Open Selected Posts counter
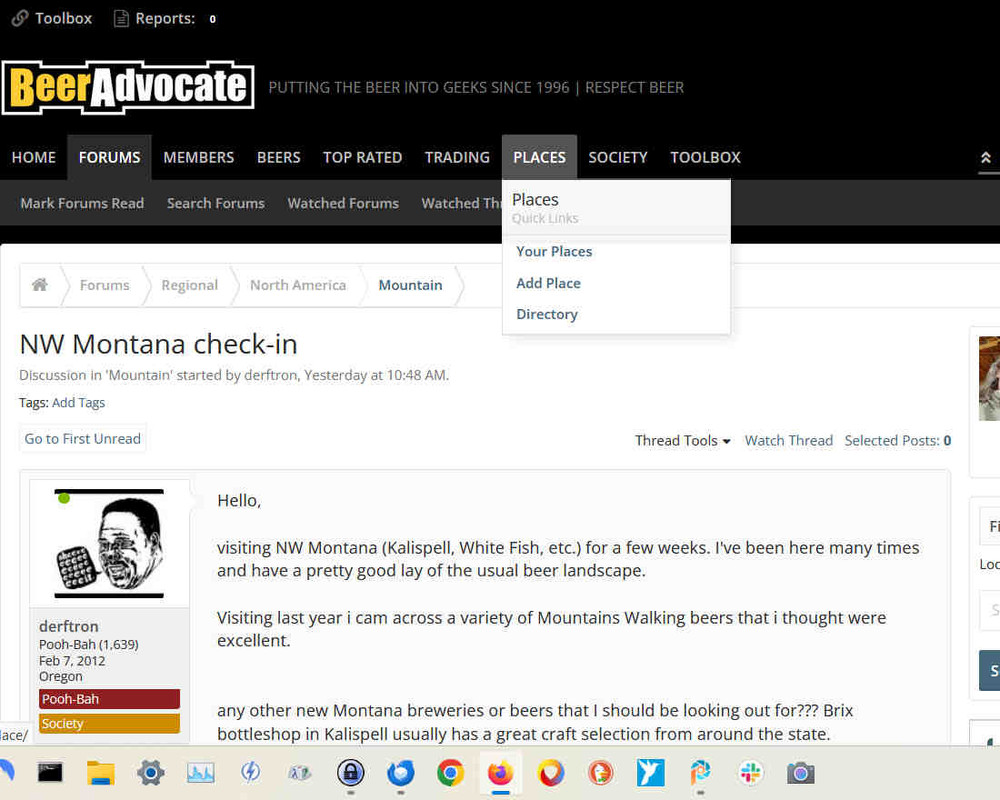Screen dimensions: 1000x800 897,441
